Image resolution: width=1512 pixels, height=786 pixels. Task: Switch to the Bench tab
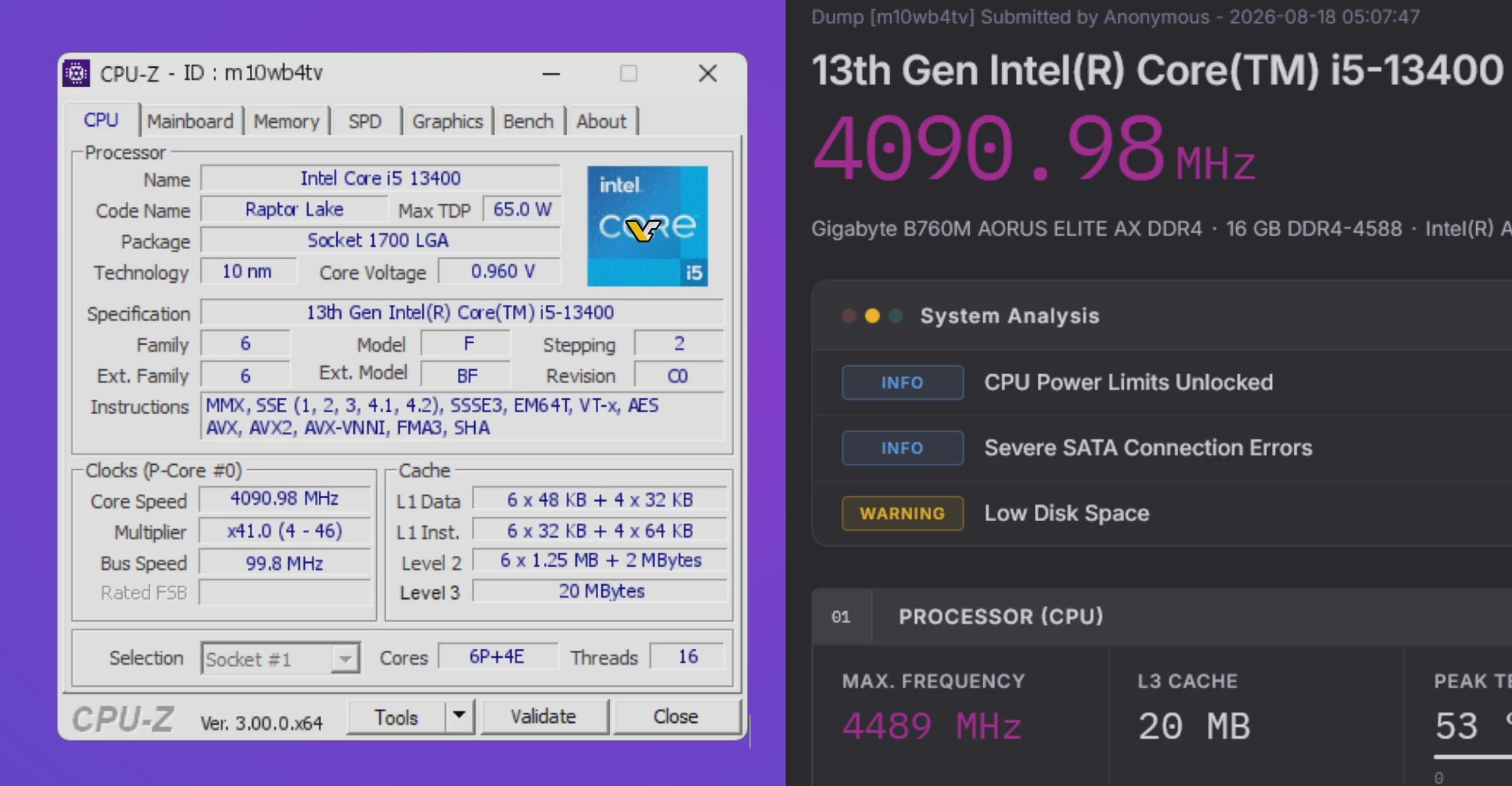529,121
